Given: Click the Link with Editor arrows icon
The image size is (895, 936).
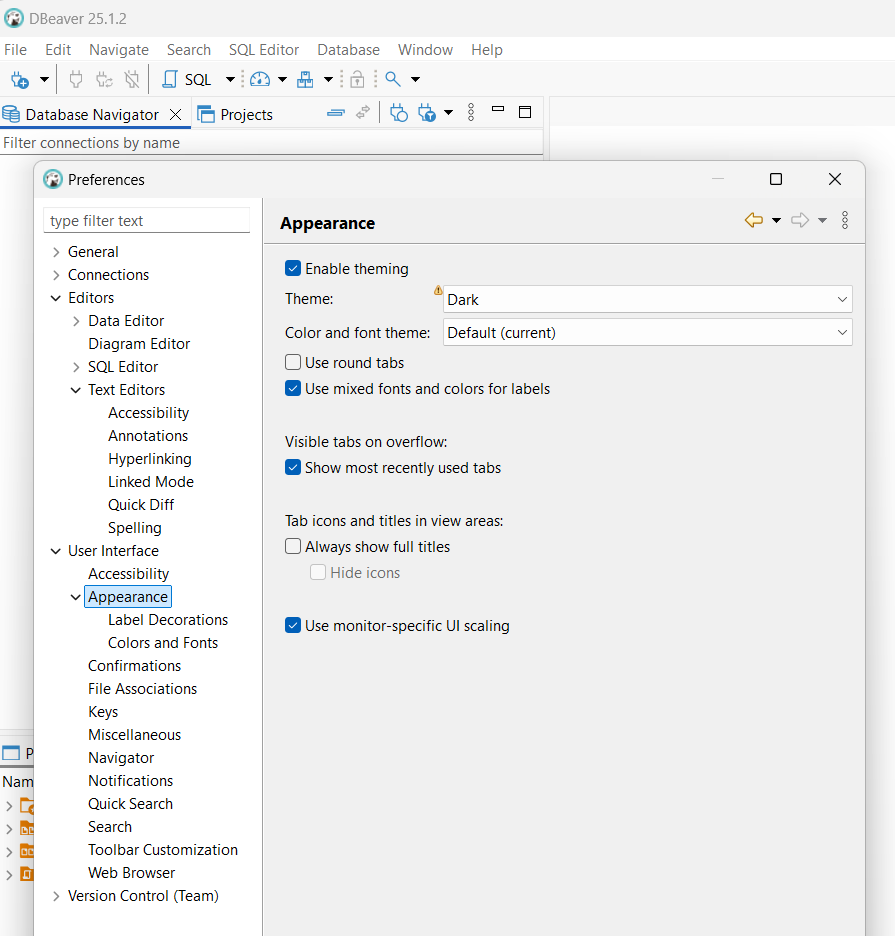Looking at the screenshot, I should click(x=362, y=112).
